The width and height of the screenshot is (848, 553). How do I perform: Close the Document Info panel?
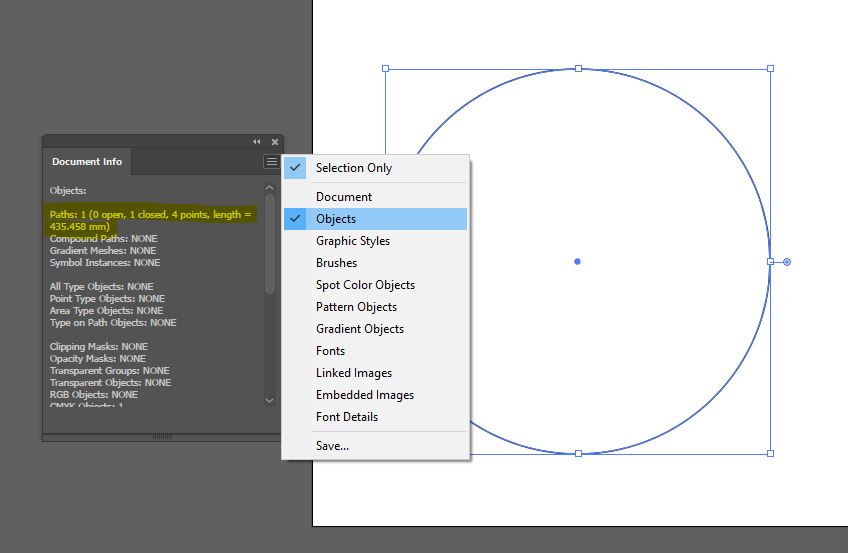point(274,142)
